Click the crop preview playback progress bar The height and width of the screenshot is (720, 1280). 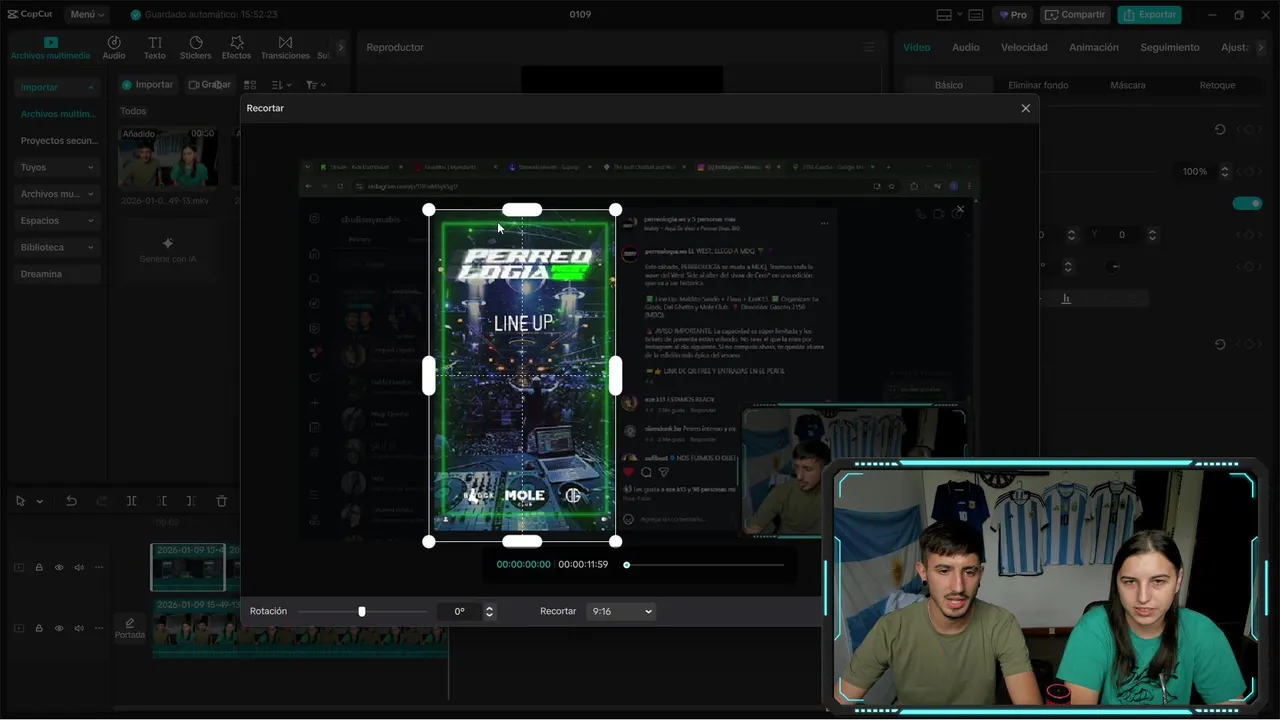[x=705, y=565]
